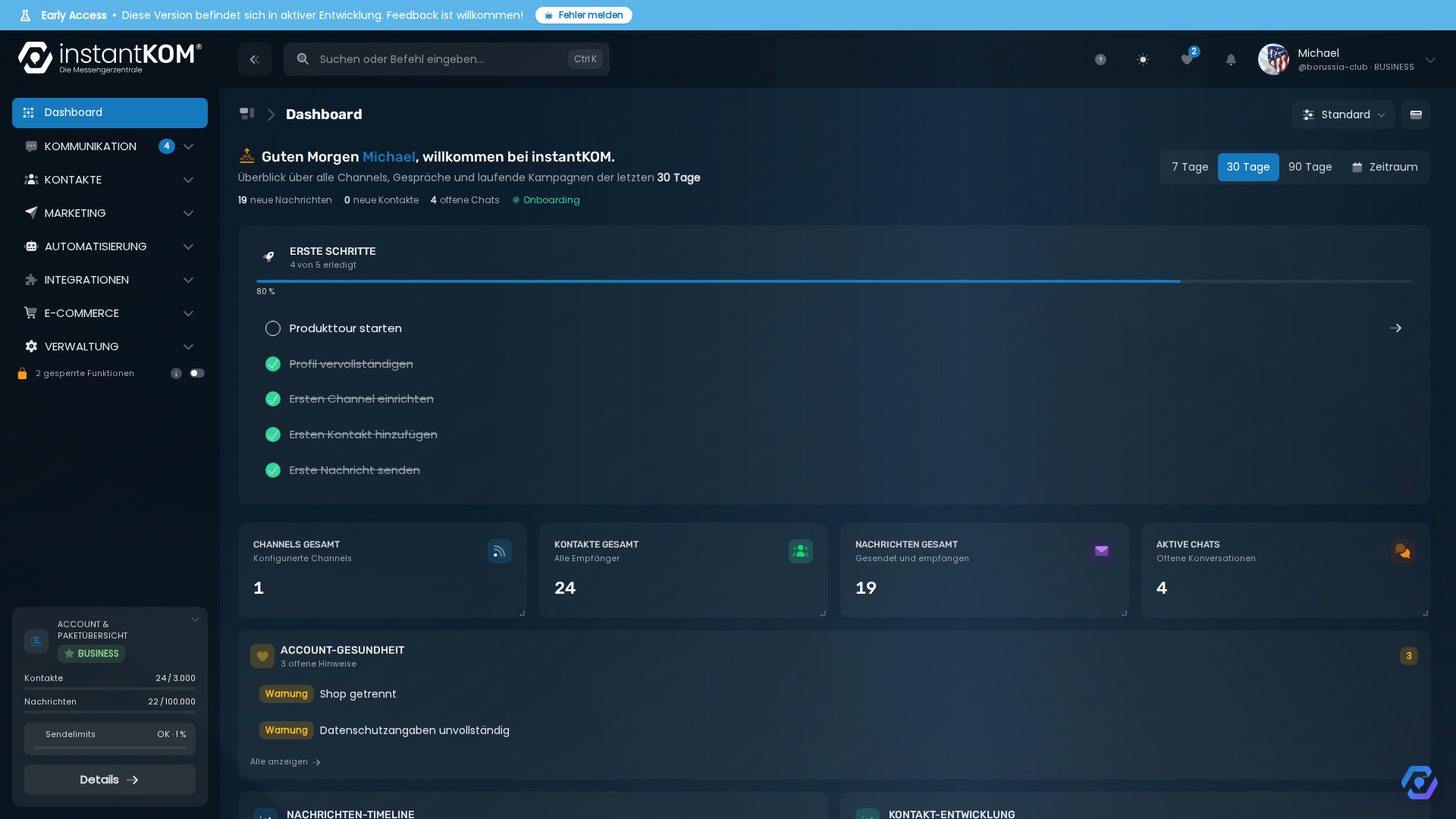Toggle the Ersten Kontakt hinzufügen checkmark

click(x=273, y=435)
